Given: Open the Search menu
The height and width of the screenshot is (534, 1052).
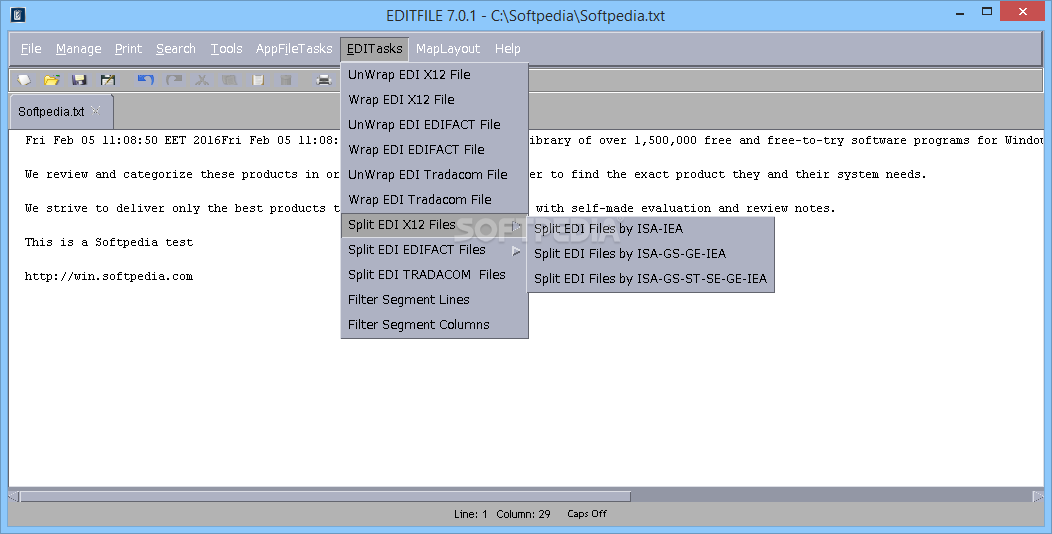Looking at the screenshot, I should (x=176, y=49).
